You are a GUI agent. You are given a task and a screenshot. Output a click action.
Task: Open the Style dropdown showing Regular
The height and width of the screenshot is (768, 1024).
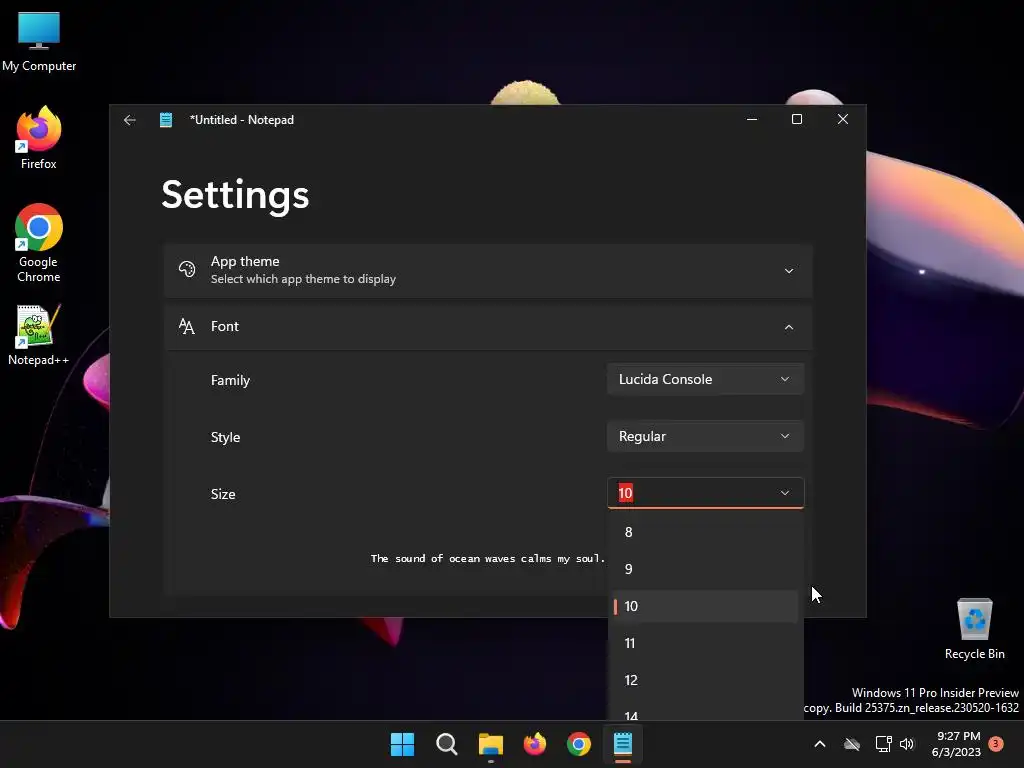click(x=705, y=436)
